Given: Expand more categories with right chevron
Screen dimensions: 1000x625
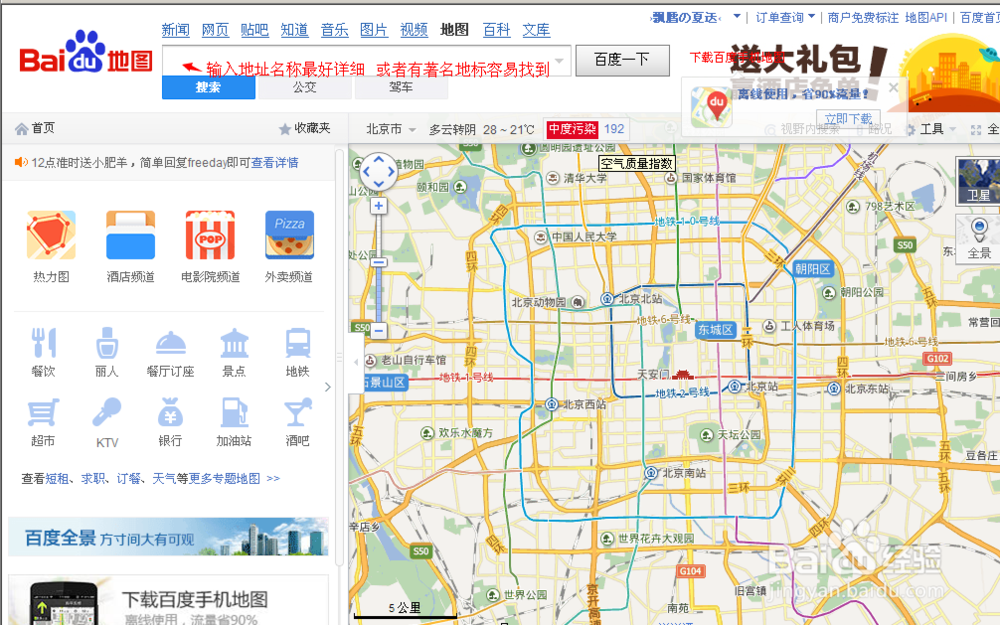Looking at the screenshot, I should click(328, 387).
